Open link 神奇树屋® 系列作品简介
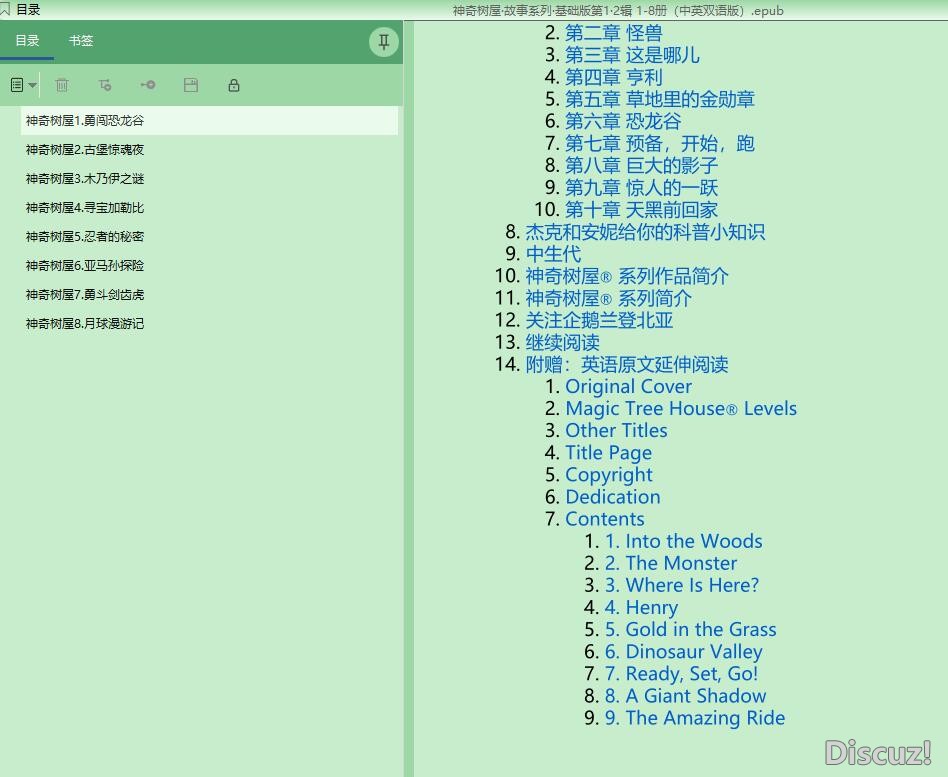The width and height of the screenshot is (948, 777). 627,276
